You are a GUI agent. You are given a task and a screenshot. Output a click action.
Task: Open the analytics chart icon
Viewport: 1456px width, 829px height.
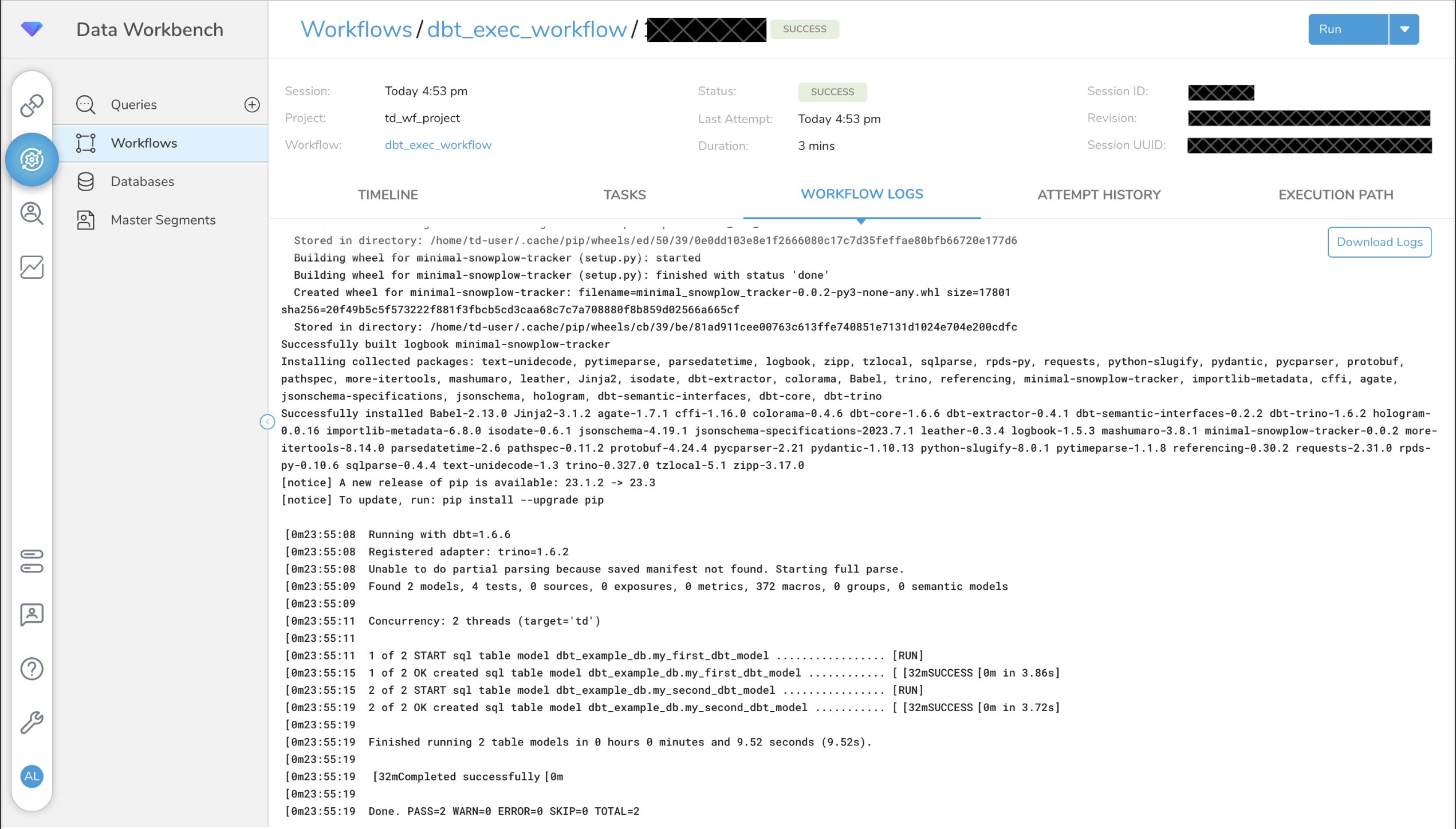[32, 267]
